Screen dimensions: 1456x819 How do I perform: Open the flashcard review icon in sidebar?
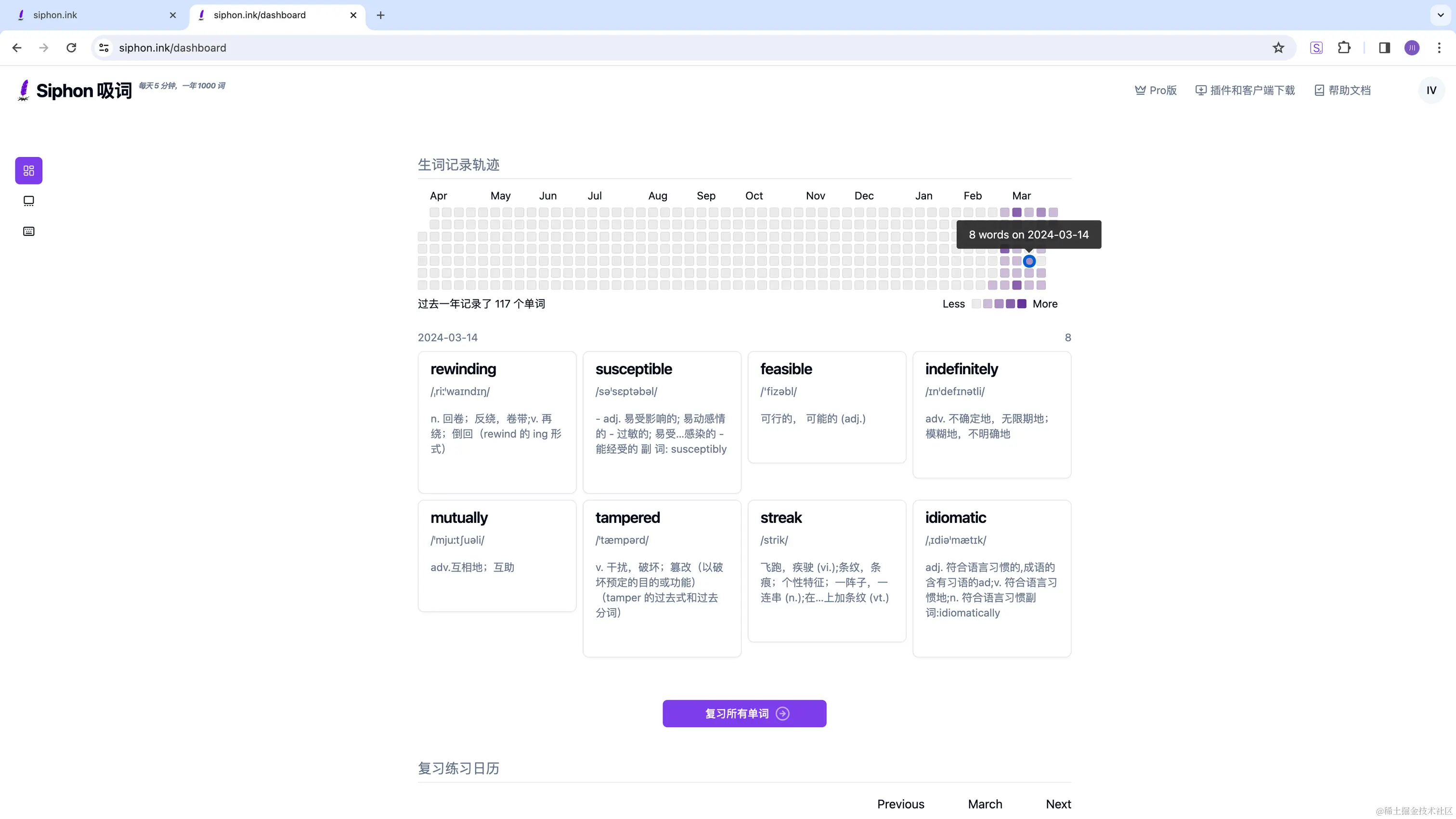pos(29,201)
